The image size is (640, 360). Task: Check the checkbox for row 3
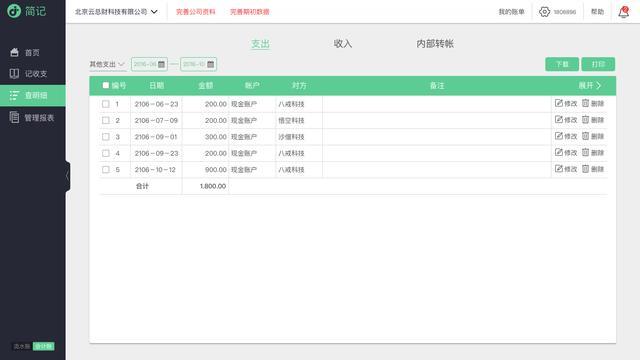pyautogui.click(x=106, y=137)
